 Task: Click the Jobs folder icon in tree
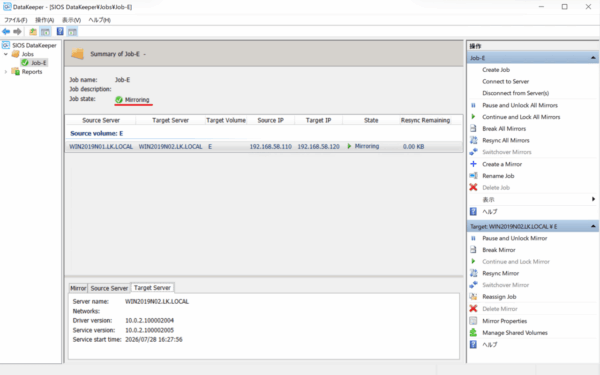(16, 54)
